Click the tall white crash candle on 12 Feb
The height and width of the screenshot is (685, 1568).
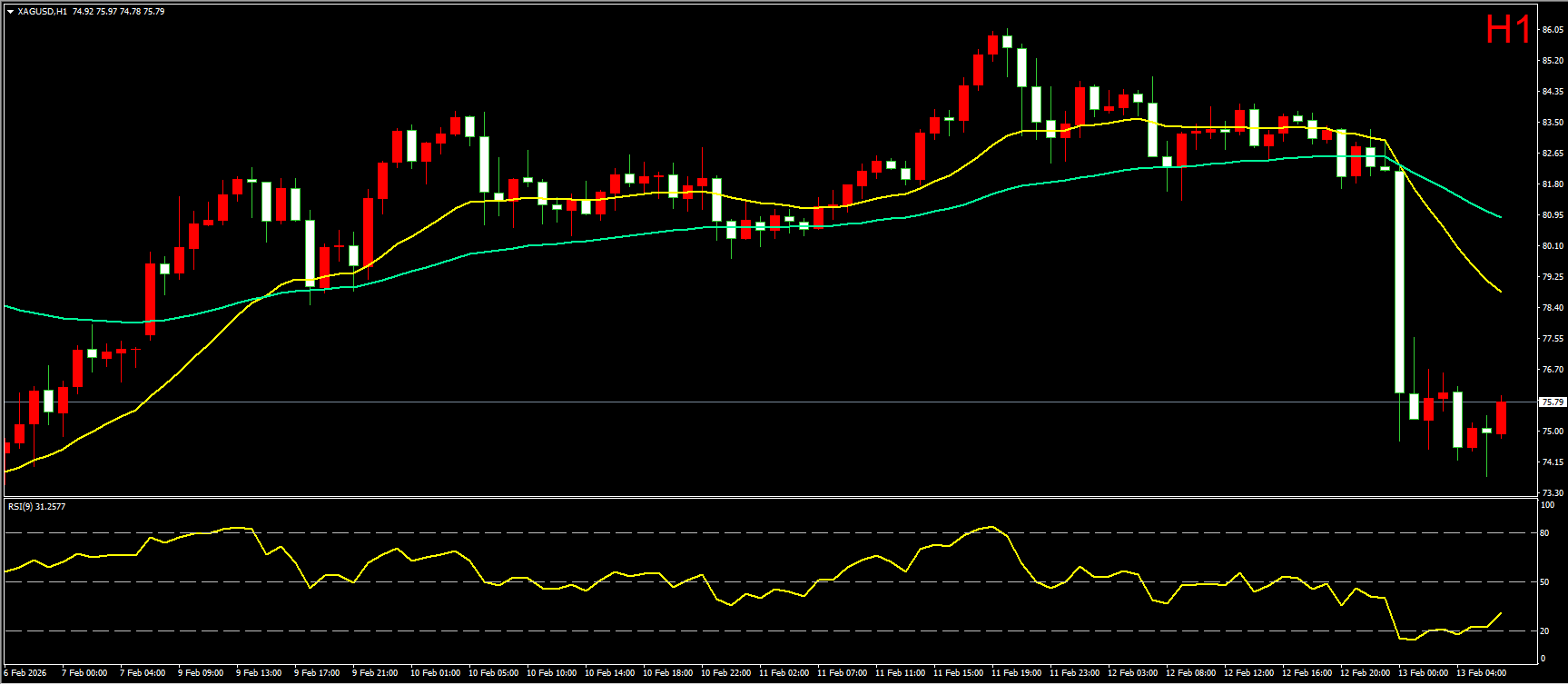click(1399, 282)
